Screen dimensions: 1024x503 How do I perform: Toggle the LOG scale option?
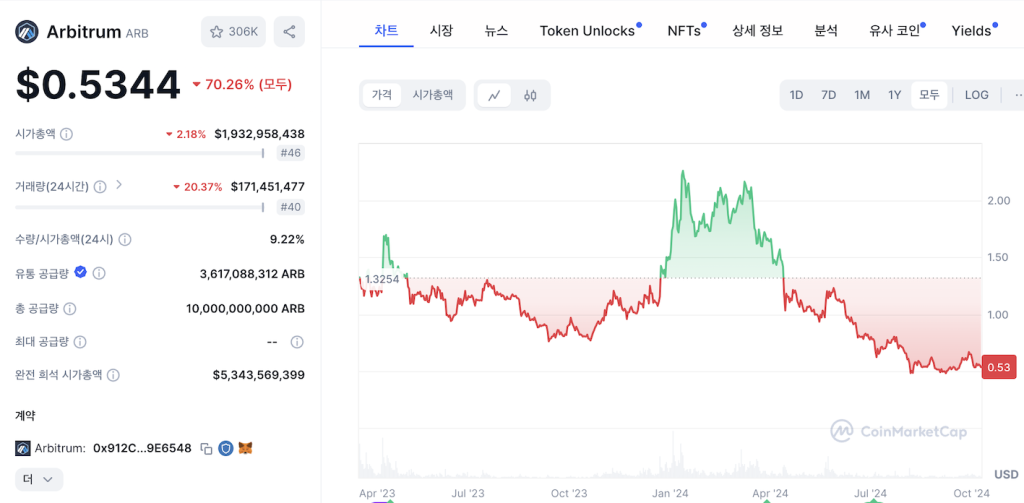976,95
